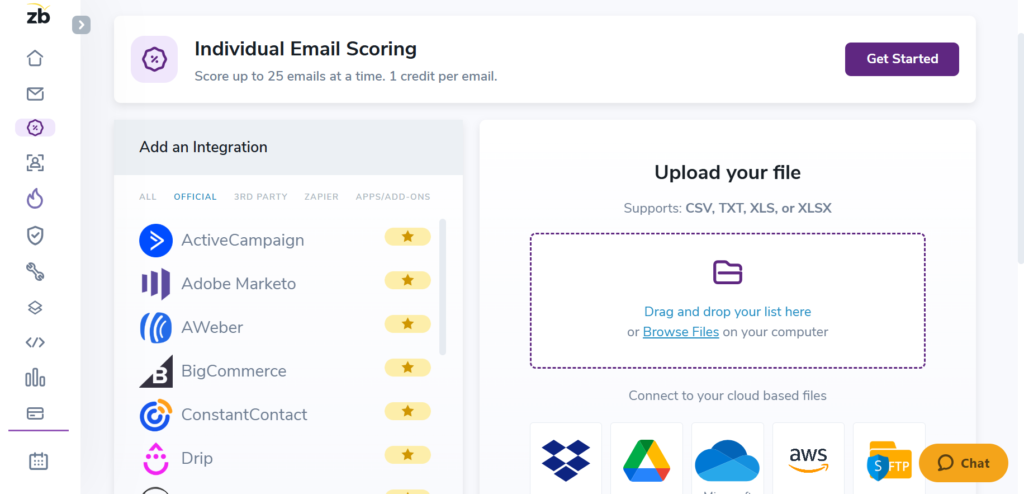Select the Drip integration name
The height and width of the screenshot is (494, 1024).
tap(197, 459)
